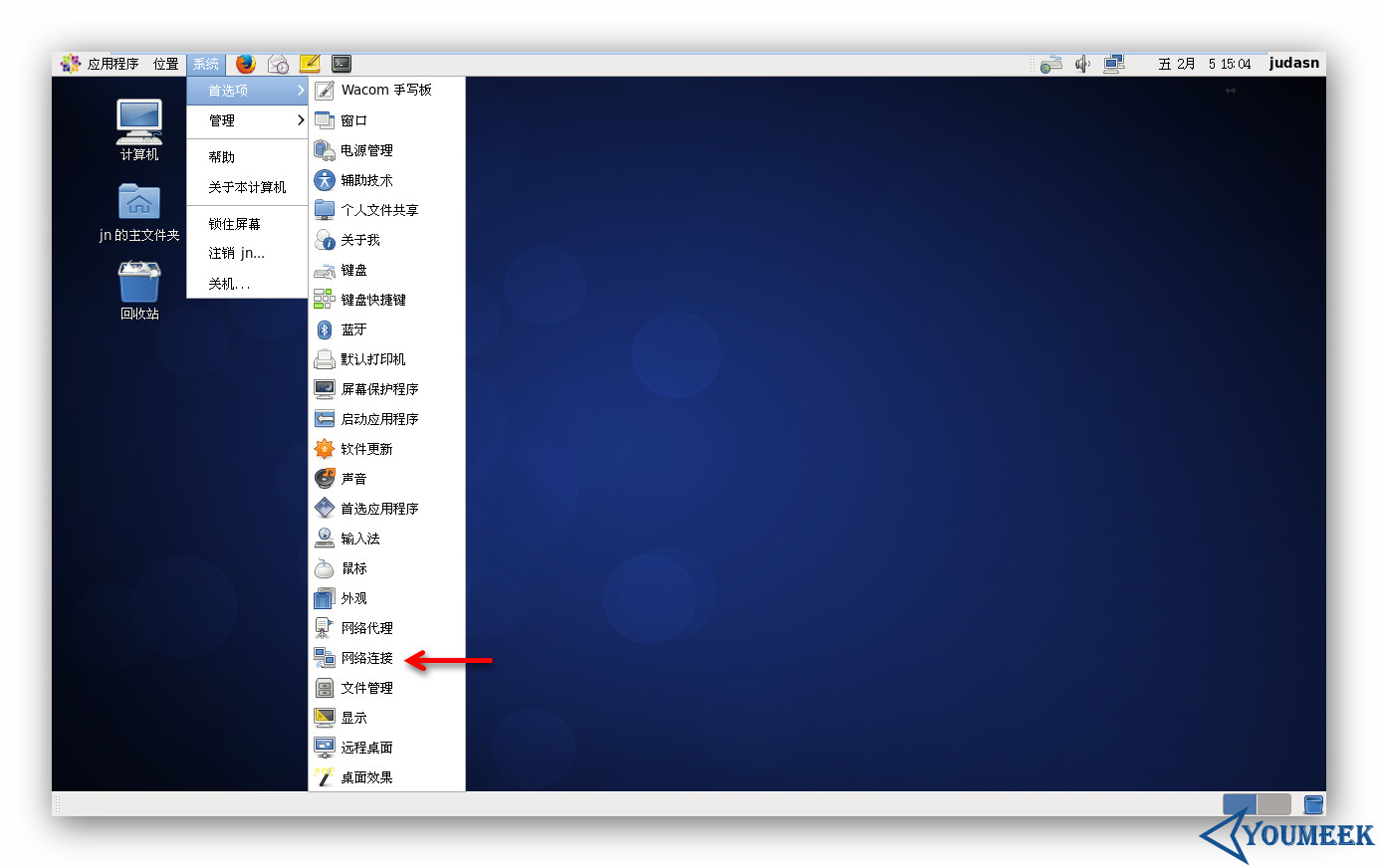Select 蓝牙 Bluetooth menu entry
The image size is (1378, 868).
[353, 329]
